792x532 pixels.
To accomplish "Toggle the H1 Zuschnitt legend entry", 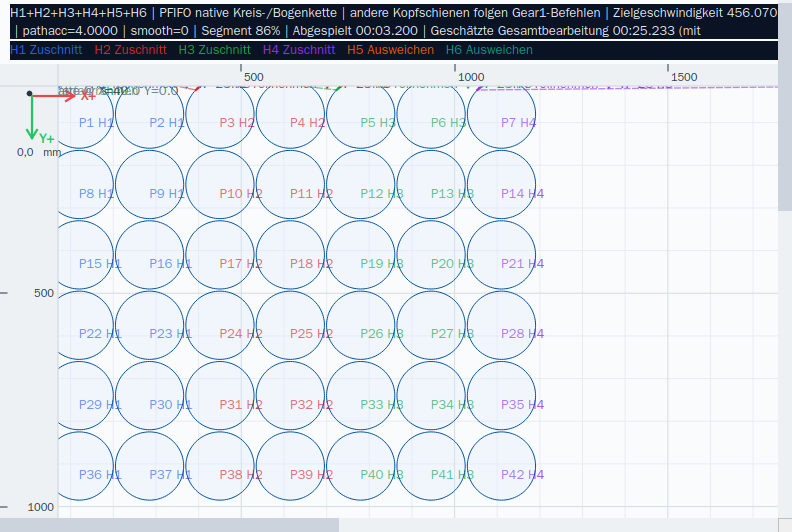I will 46,50.
